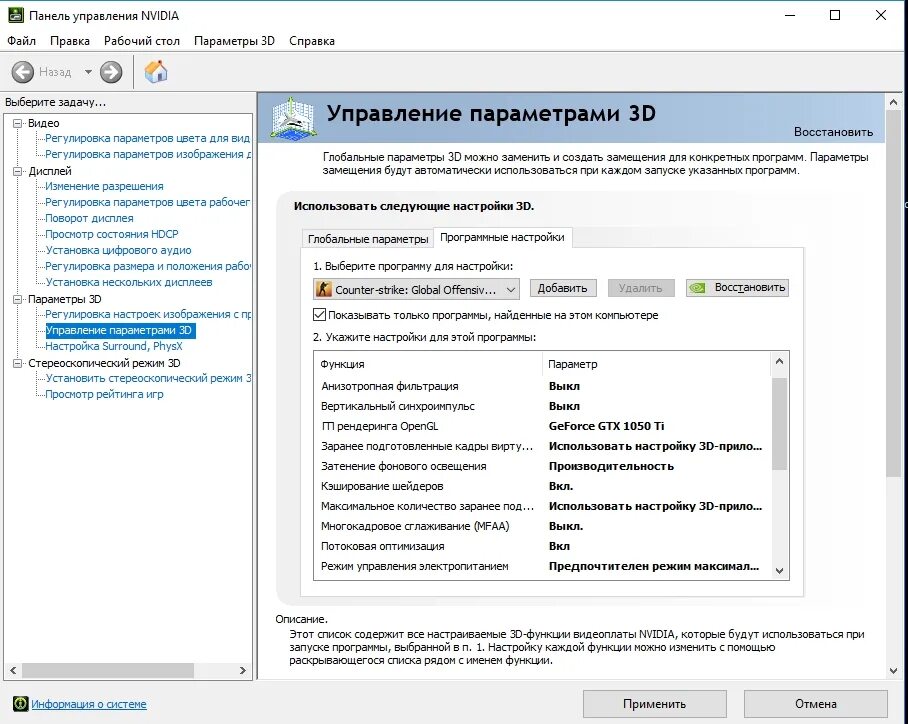
Task: Select Затенение фонового освещения row
Action: 543,466
